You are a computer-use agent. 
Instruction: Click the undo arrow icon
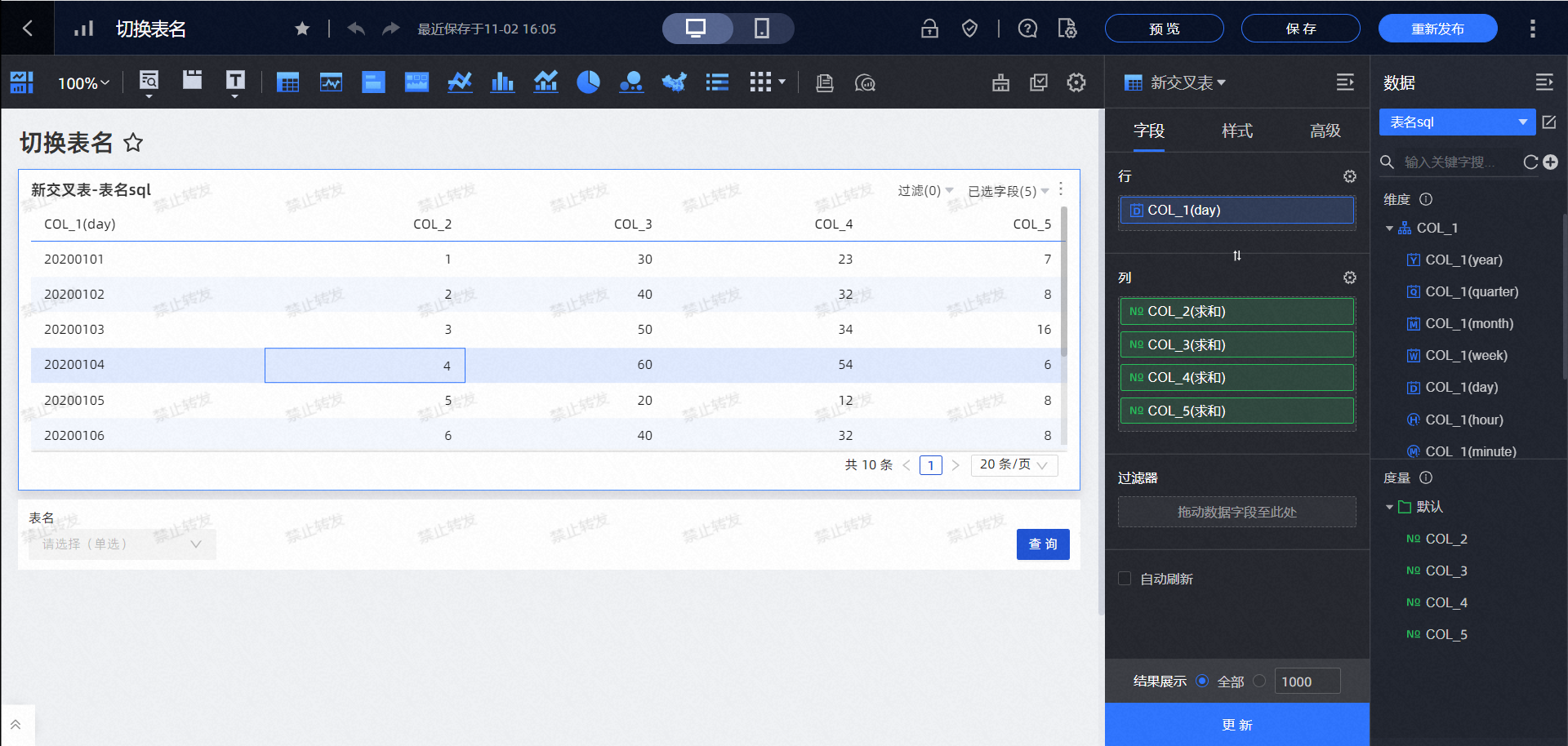click(x=356, y=29)
